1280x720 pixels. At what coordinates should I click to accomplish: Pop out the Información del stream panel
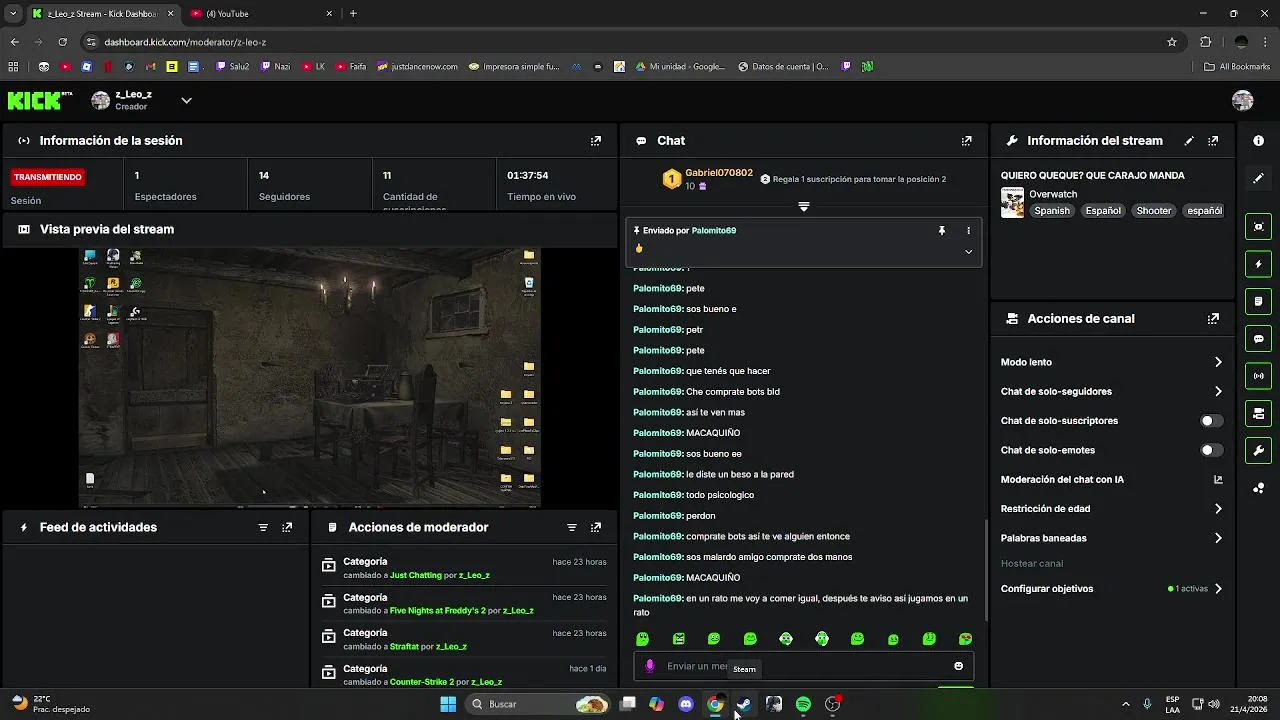(1213, 141)
